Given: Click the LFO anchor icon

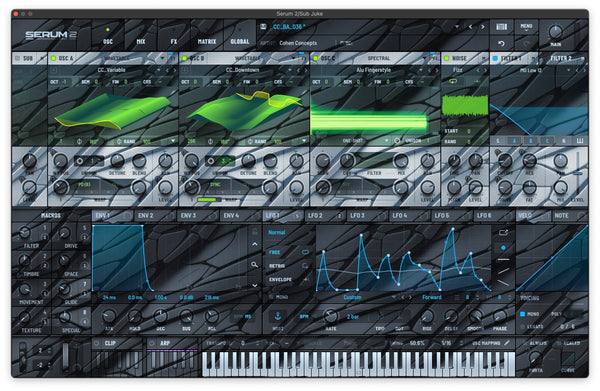Looking at the screenshot, I should 278,316.
